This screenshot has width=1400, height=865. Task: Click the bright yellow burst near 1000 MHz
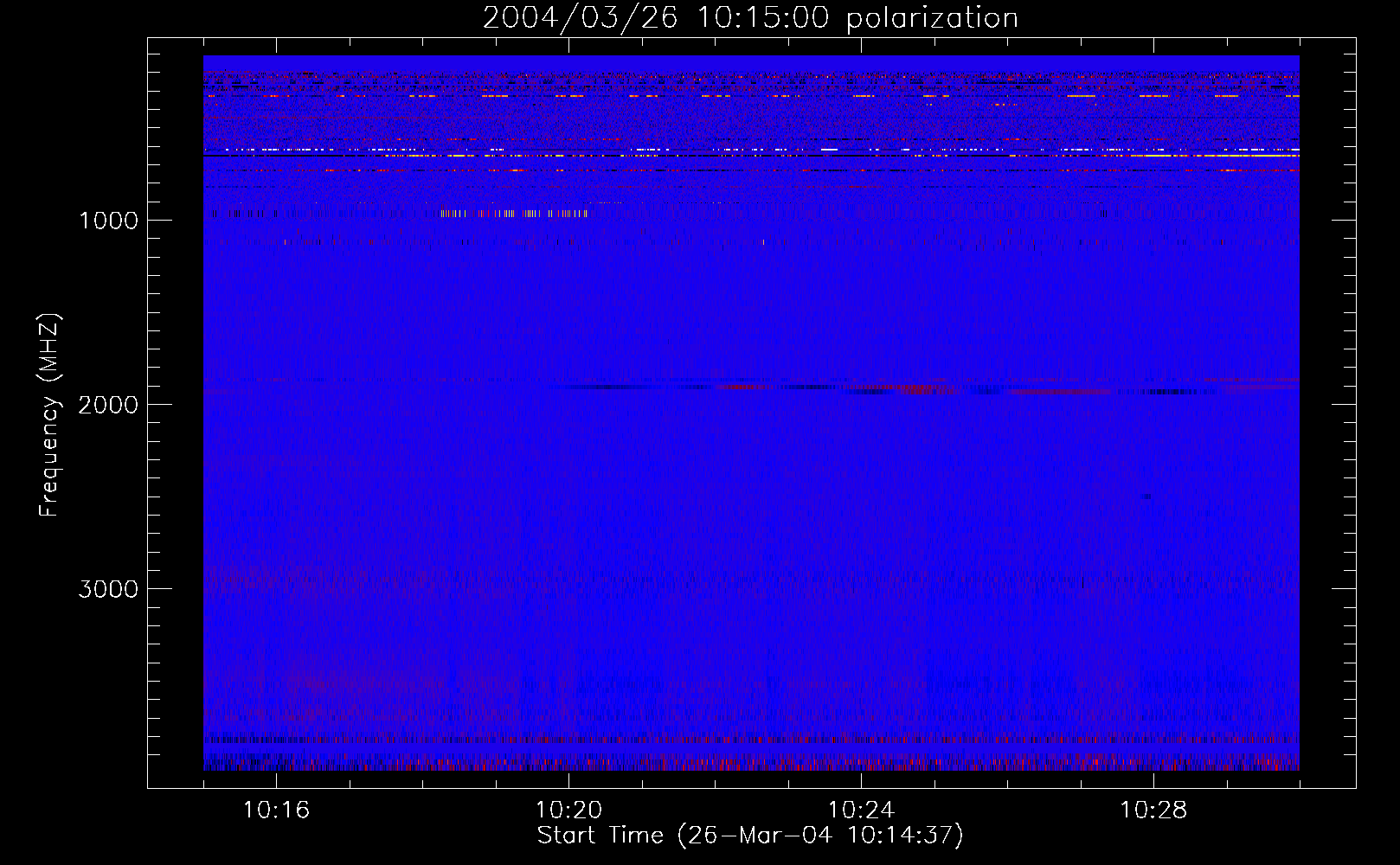[x=514, y=213]
